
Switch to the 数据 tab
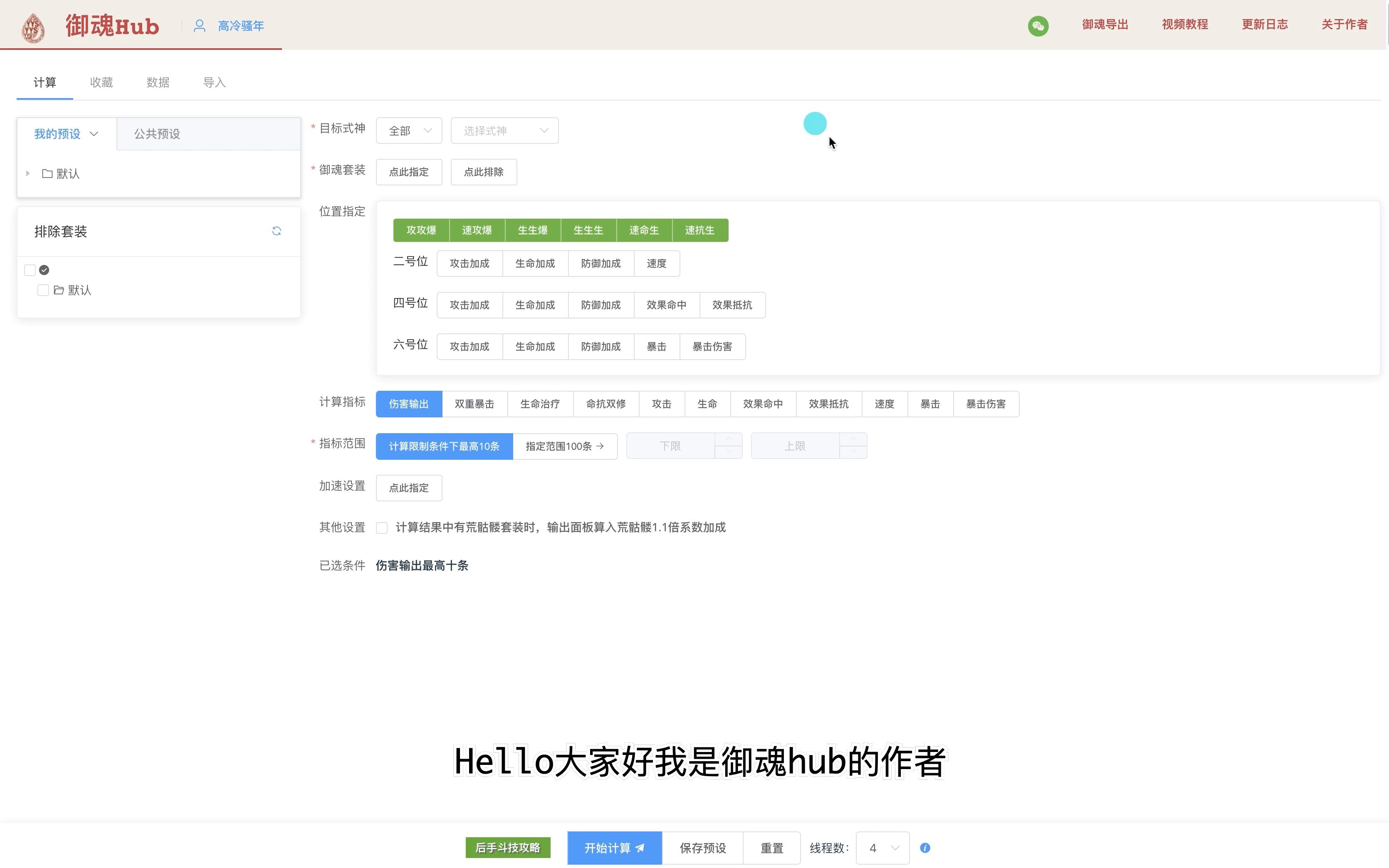point(158,83)
